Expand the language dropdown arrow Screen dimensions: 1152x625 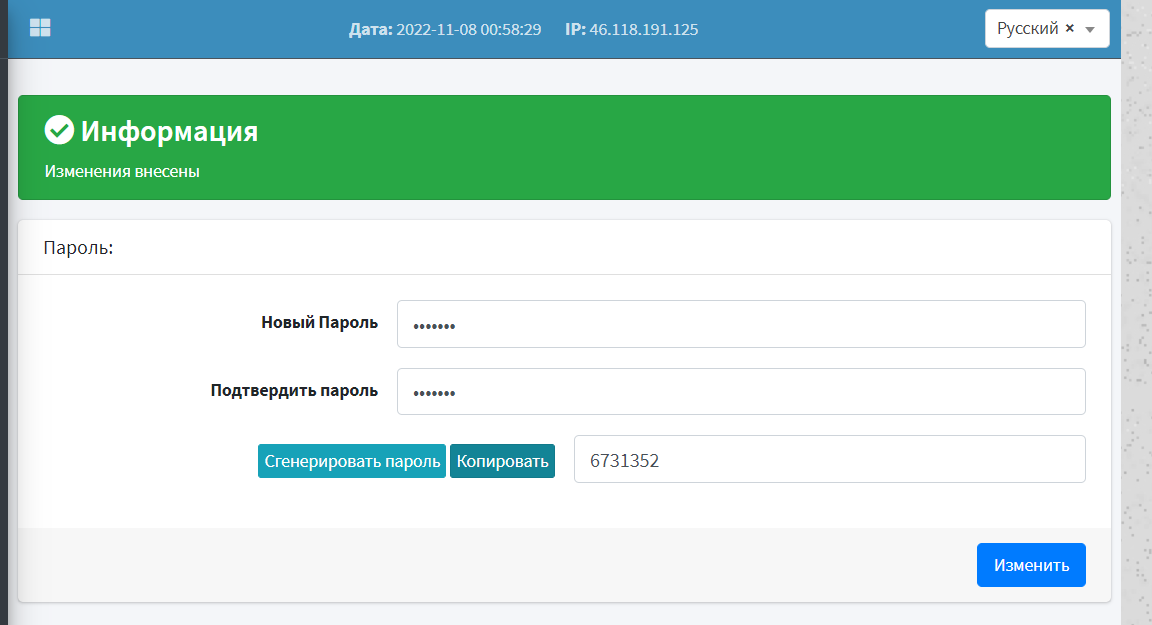click(1090, 30)
